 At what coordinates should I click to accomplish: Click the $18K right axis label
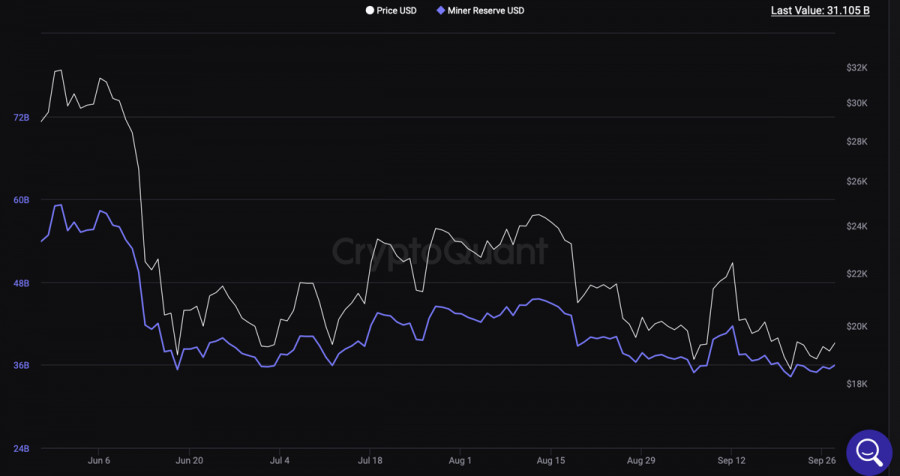click(857, 384)
